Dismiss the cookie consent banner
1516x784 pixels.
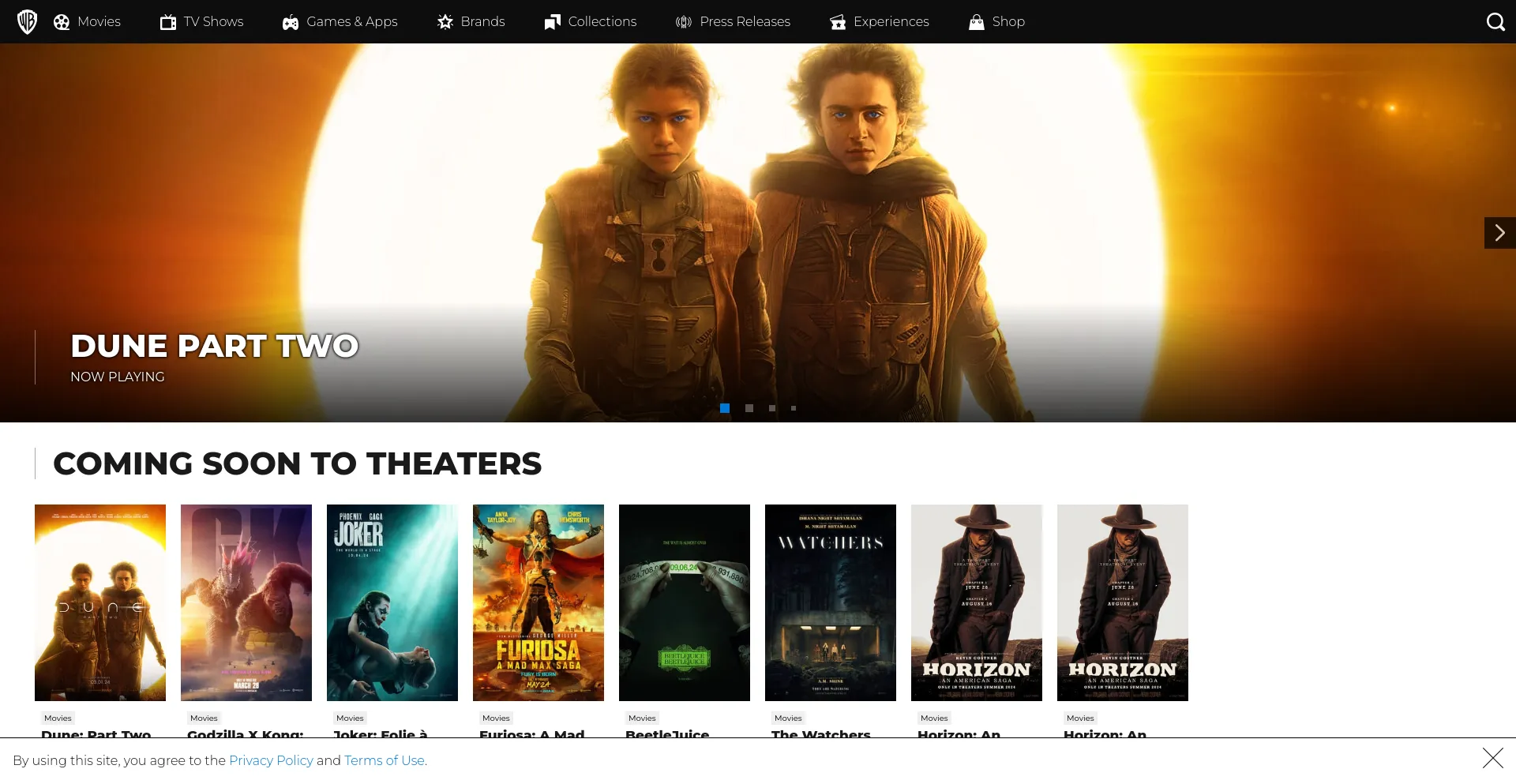pyautogui.click(x=1492, y=759)
